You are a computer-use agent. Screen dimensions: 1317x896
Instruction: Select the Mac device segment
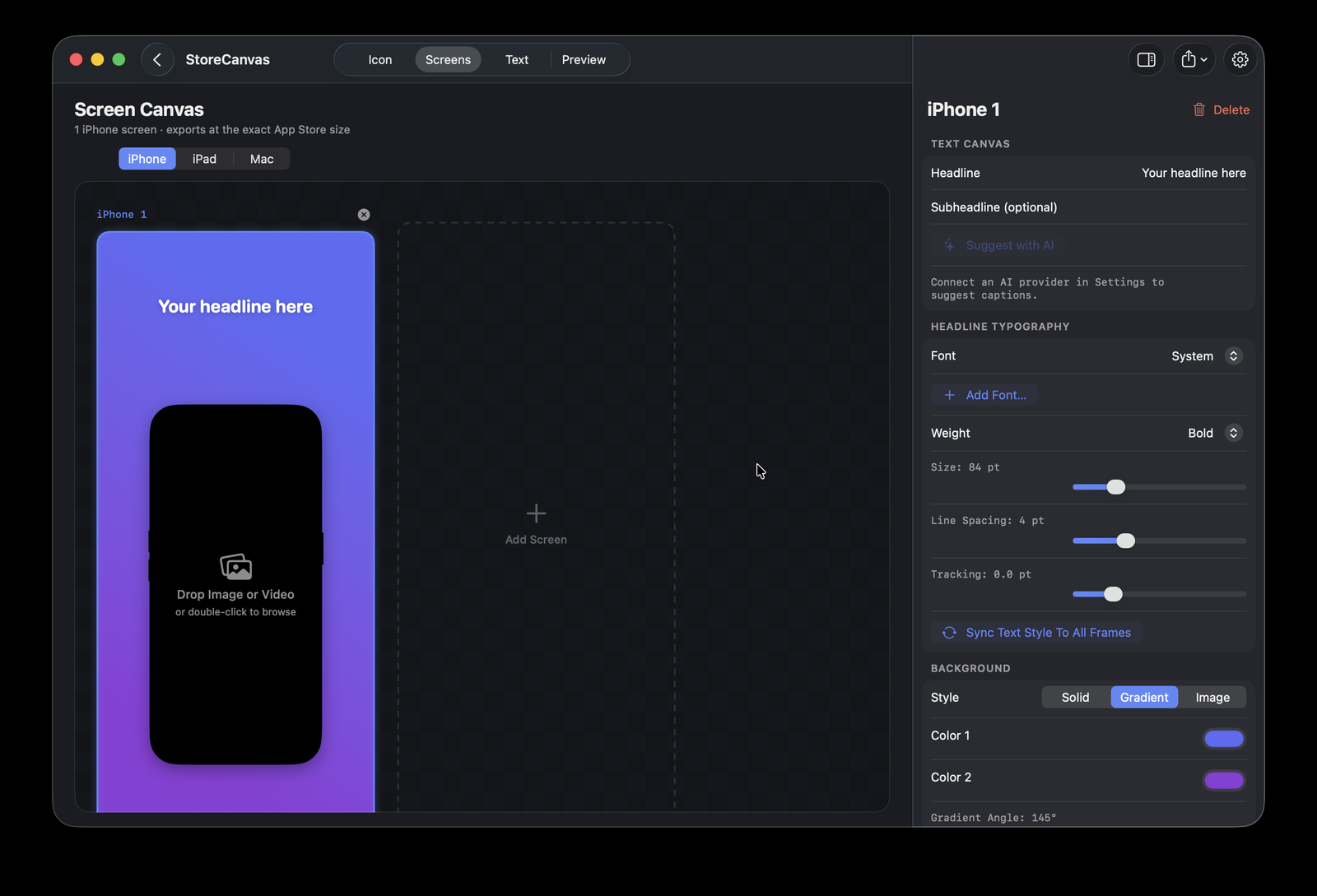point(262,159)
